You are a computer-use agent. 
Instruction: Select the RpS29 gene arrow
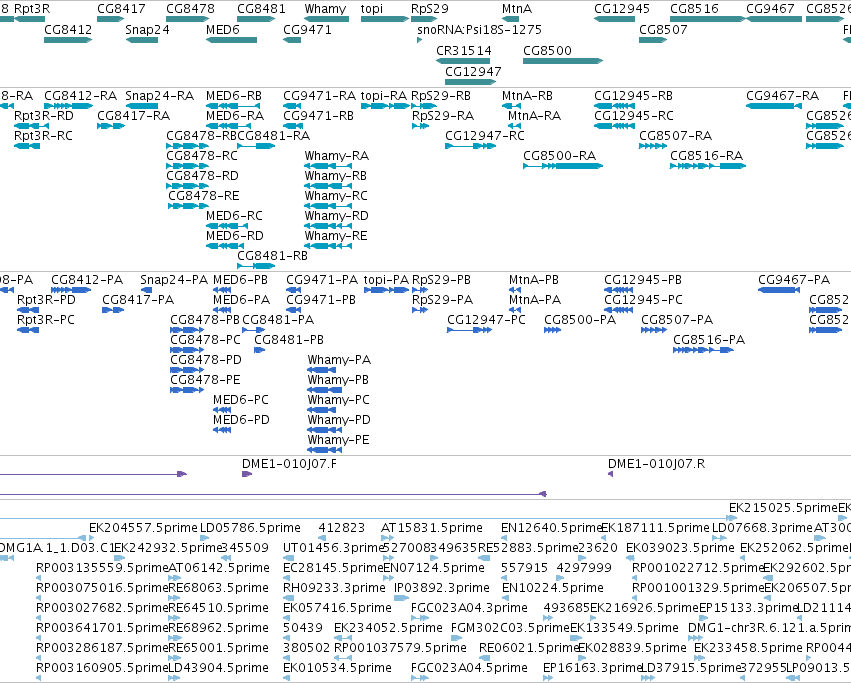424,19
